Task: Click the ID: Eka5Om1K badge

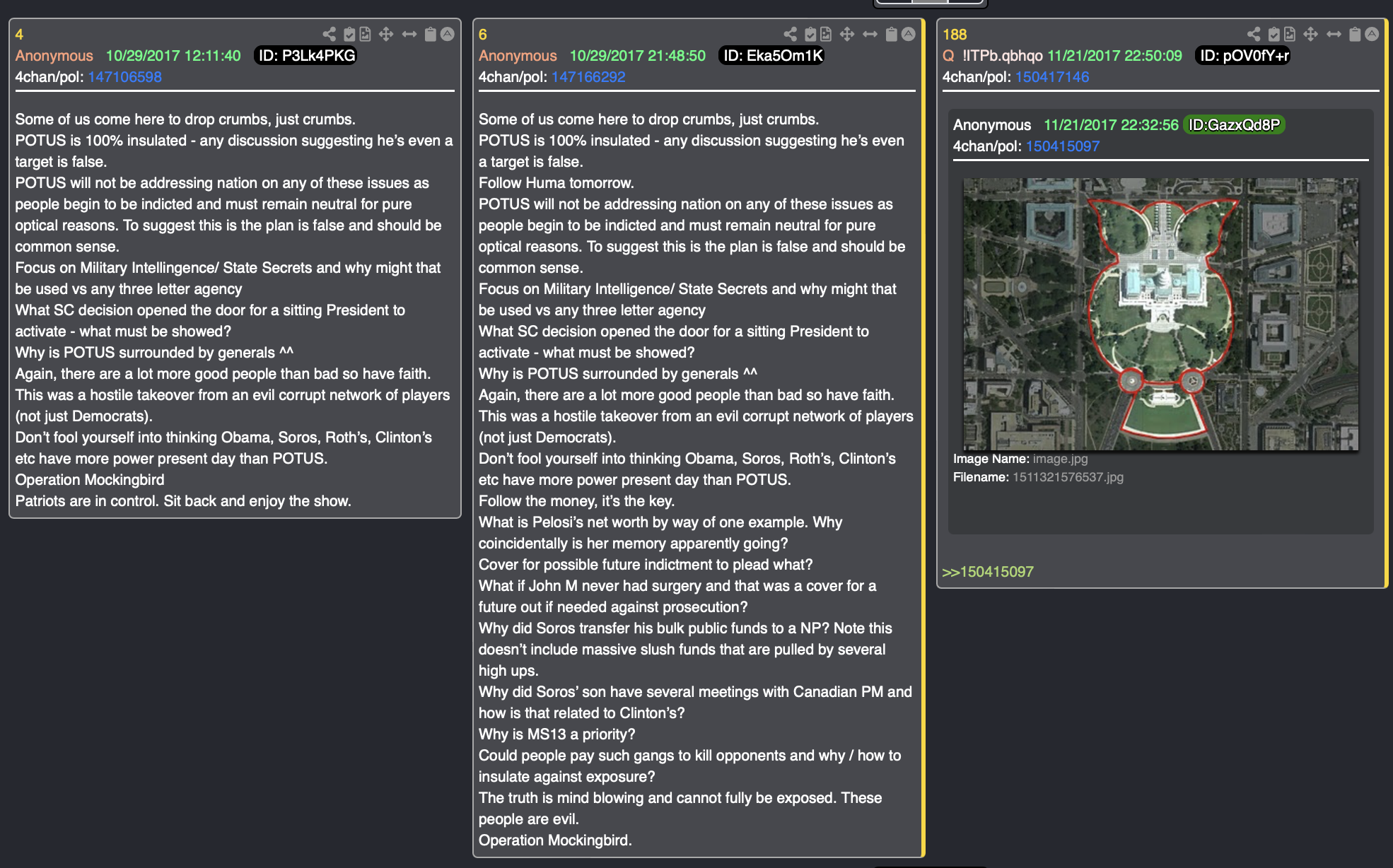Action: pyautogui.click(x=772, y=56)
